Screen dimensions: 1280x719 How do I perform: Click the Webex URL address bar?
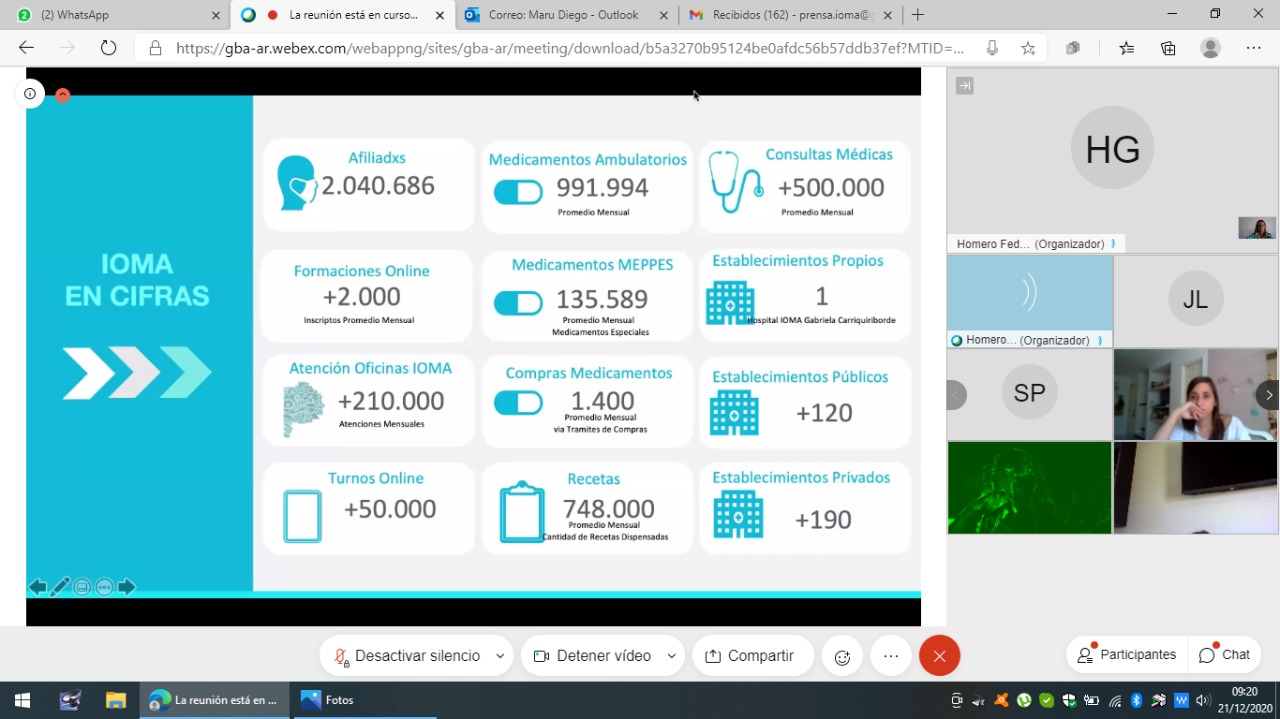tap(570, 48)
